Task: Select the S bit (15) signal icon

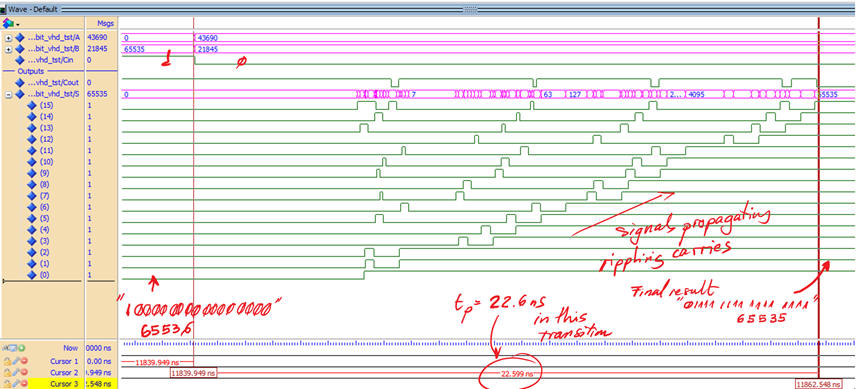Action: (x=31, y=105)
